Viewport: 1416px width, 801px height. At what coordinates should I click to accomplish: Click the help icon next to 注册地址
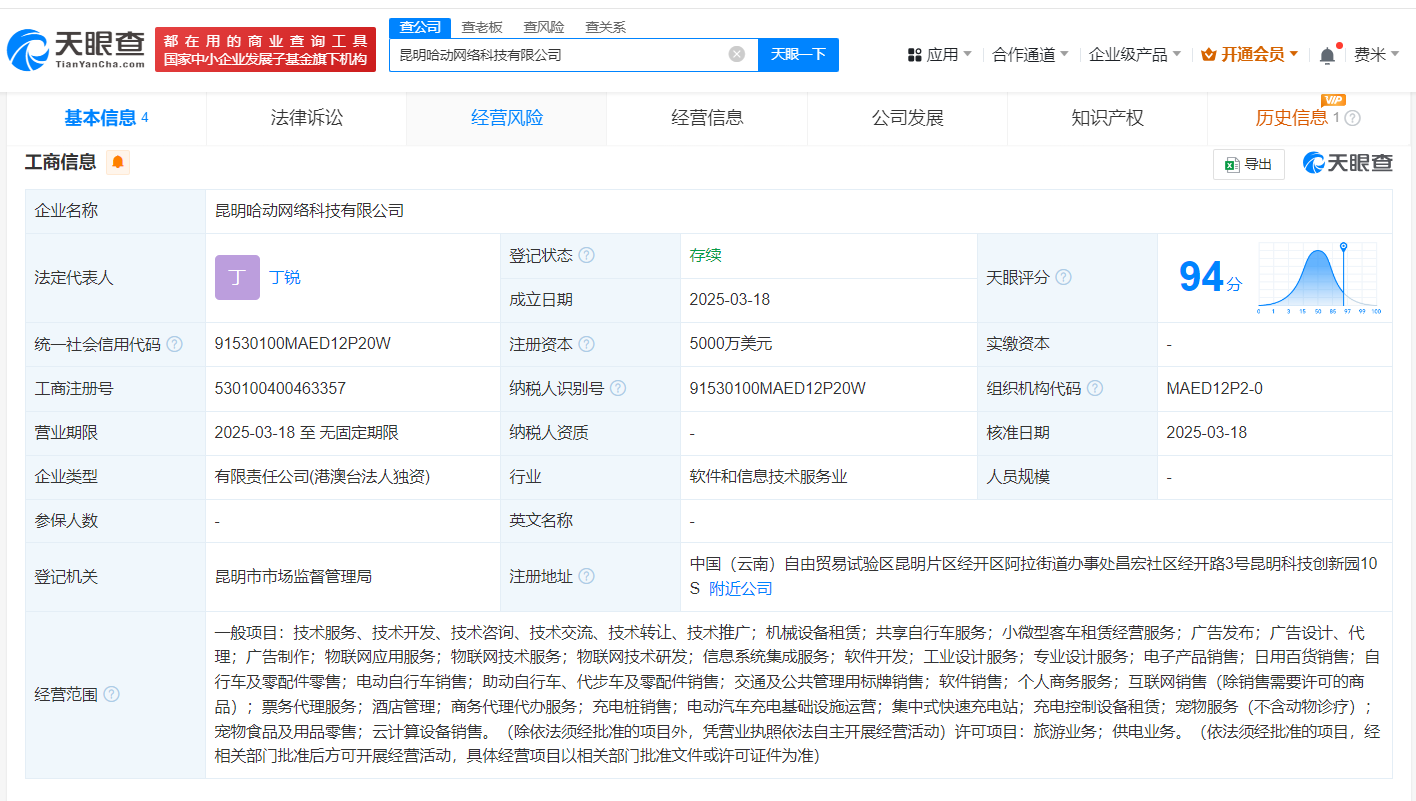pos(587,576)
